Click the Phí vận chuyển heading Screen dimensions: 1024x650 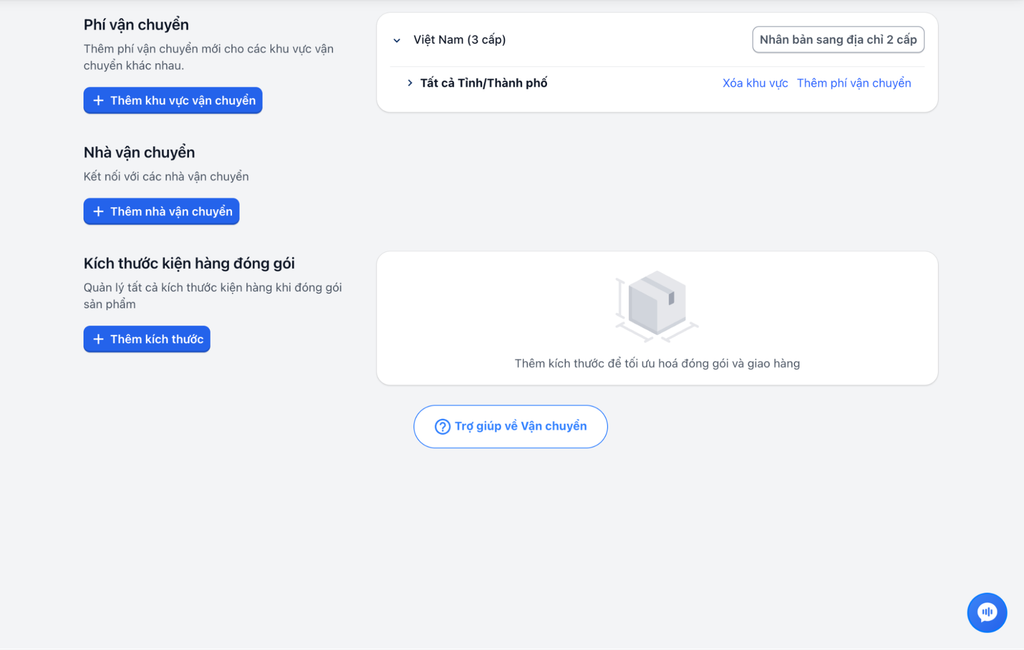[136, 25]
